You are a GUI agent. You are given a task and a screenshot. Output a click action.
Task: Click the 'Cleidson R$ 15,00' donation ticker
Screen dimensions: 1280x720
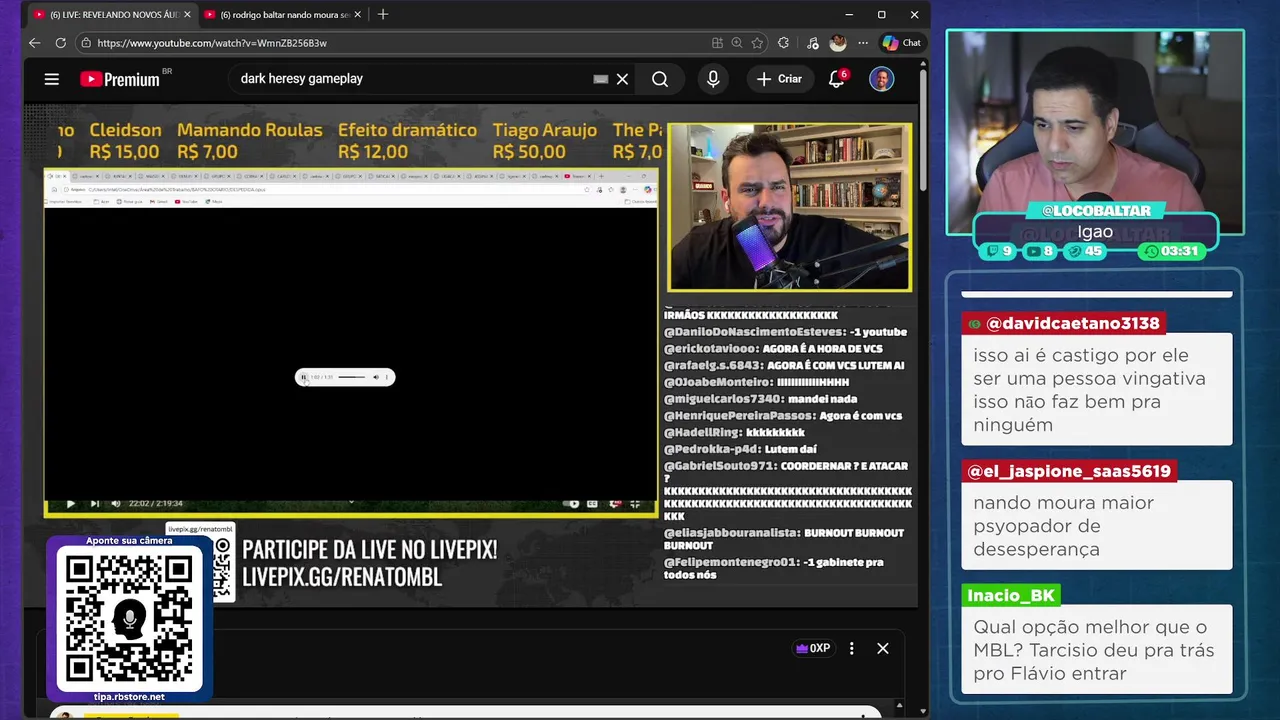coord(125,141)
